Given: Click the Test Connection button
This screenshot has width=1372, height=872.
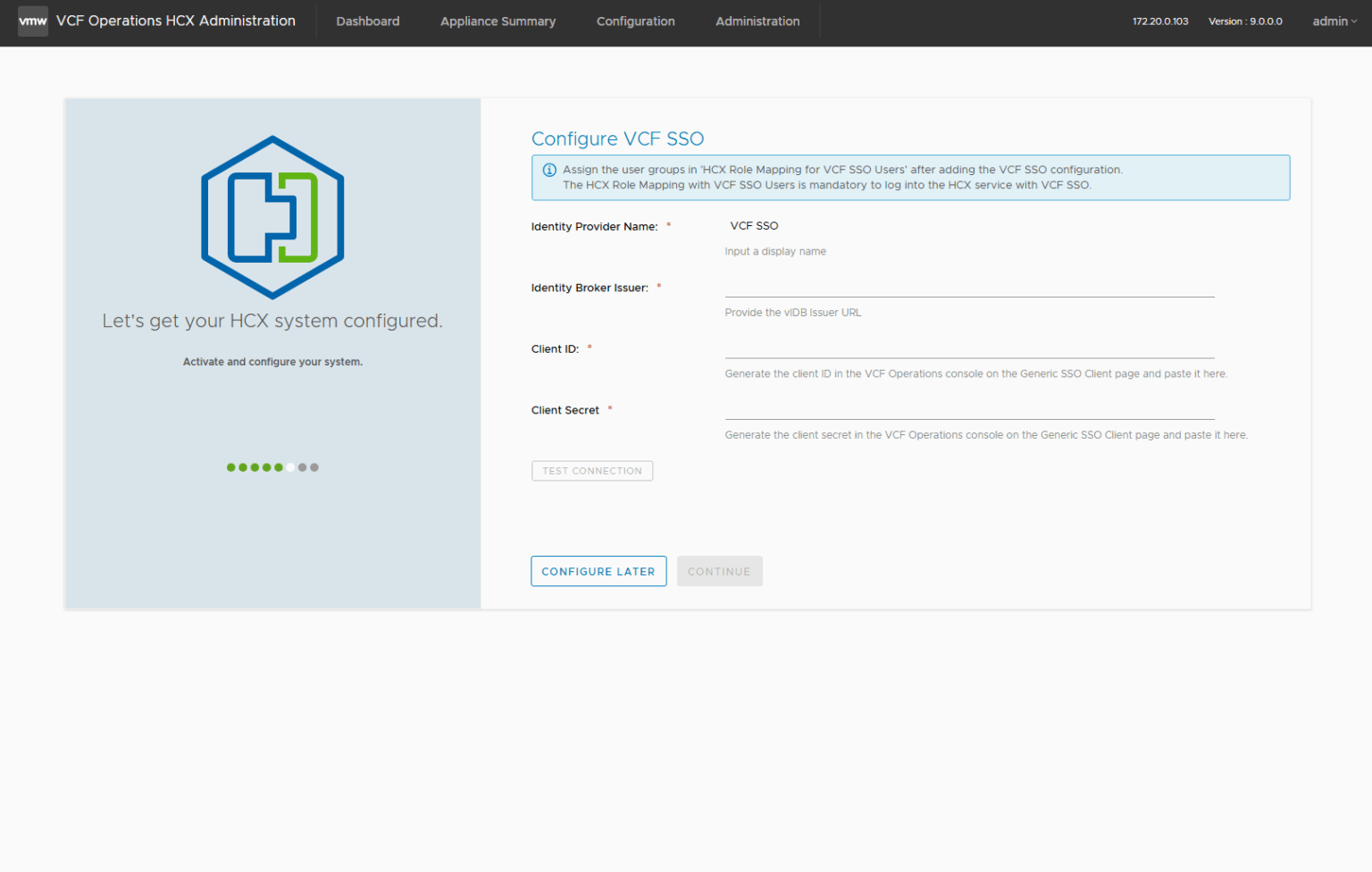Looking at the screenshot, I should [x=592, y=470].
